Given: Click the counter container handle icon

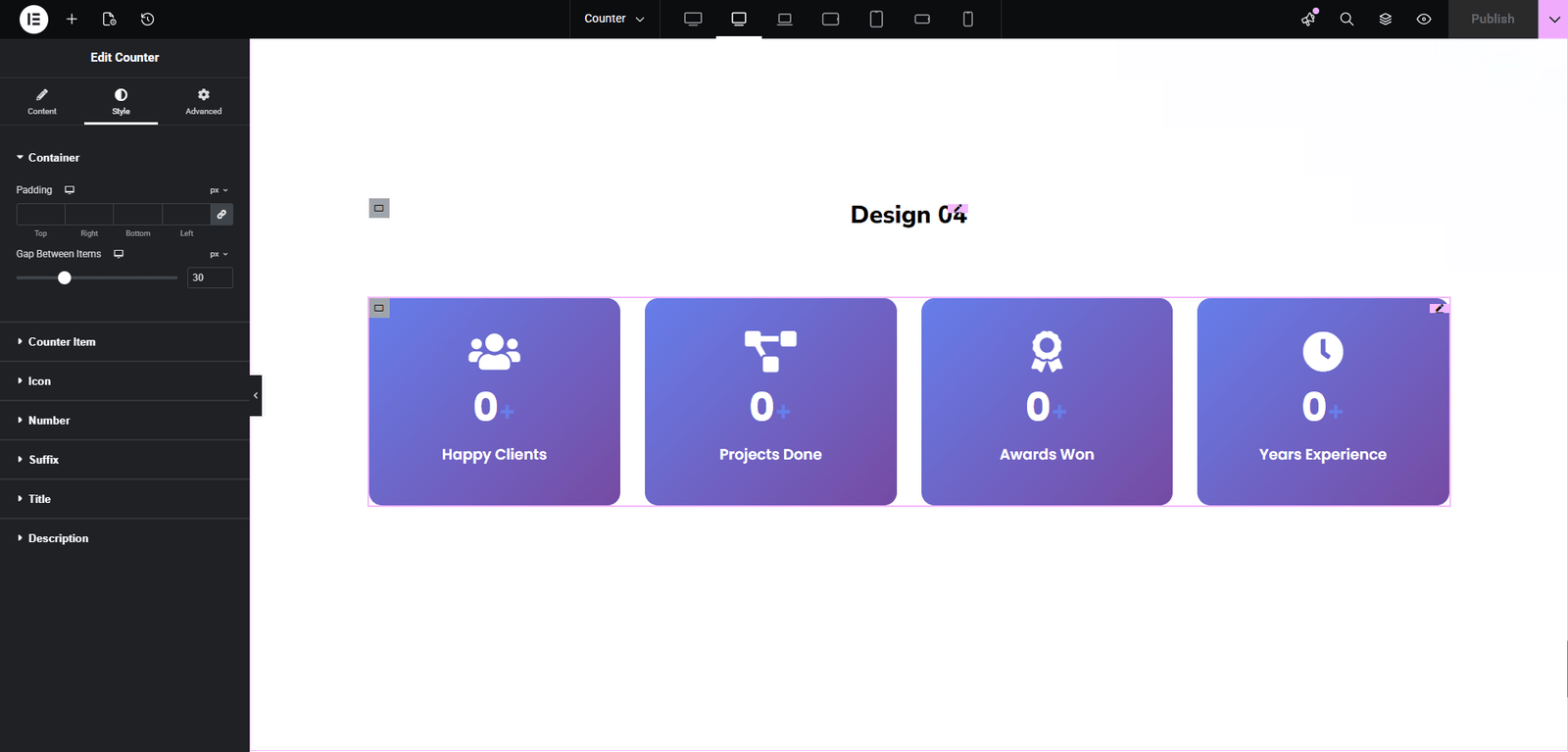Looking at the screenshot, I should (379, 308).
